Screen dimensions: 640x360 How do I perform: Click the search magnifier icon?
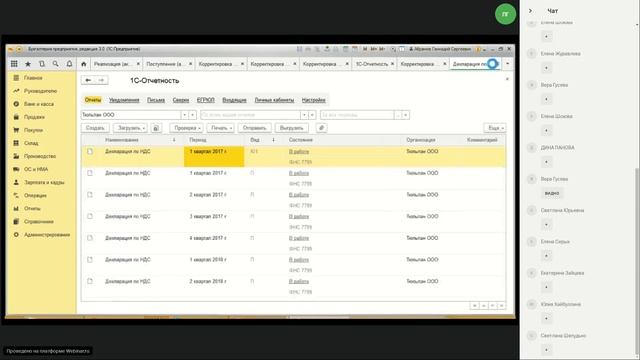[56, 64]
